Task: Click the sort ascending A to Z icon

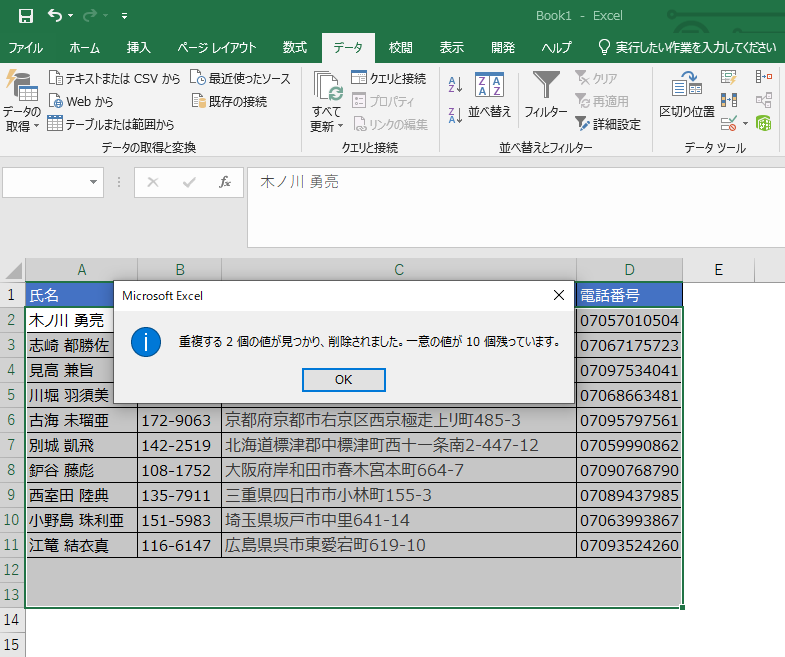Action: point(455,84)
